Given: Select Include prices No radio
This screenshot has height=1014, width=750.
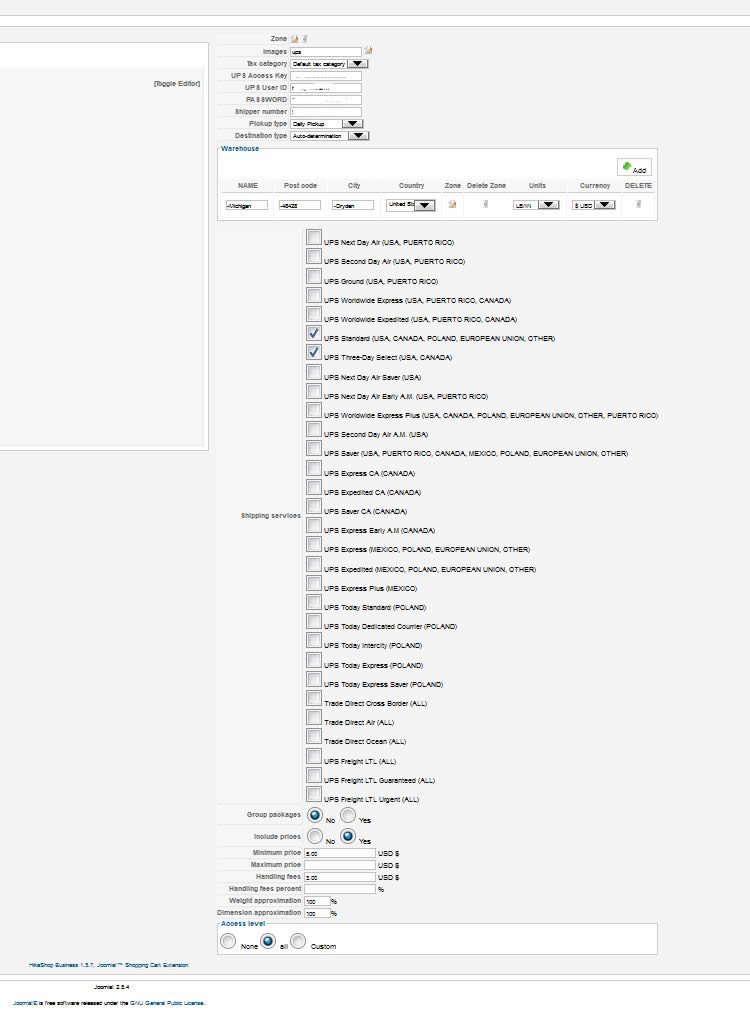Looking at the screenshot, I should point(315,836).
